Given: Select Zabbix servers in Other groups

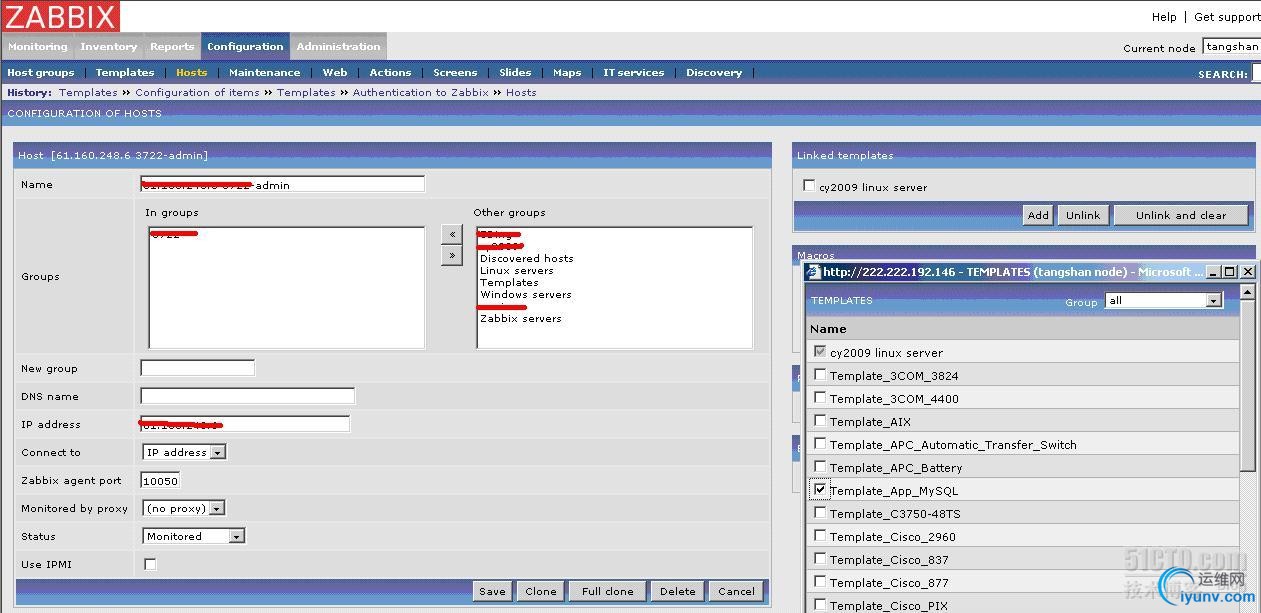Looking at the screenshot, I should 520,318.
